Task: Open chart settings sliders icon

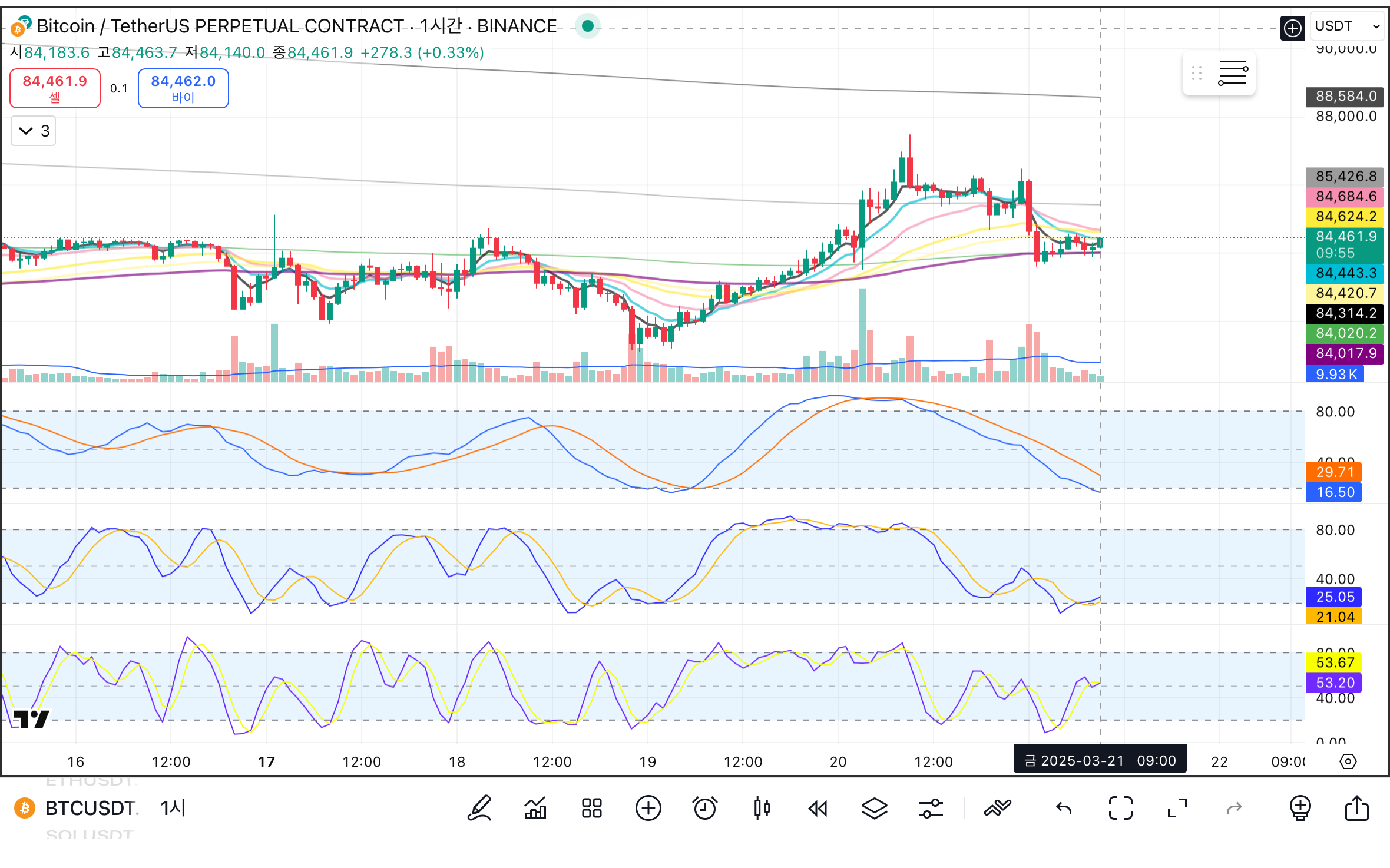Action: (x=931, y=808)
